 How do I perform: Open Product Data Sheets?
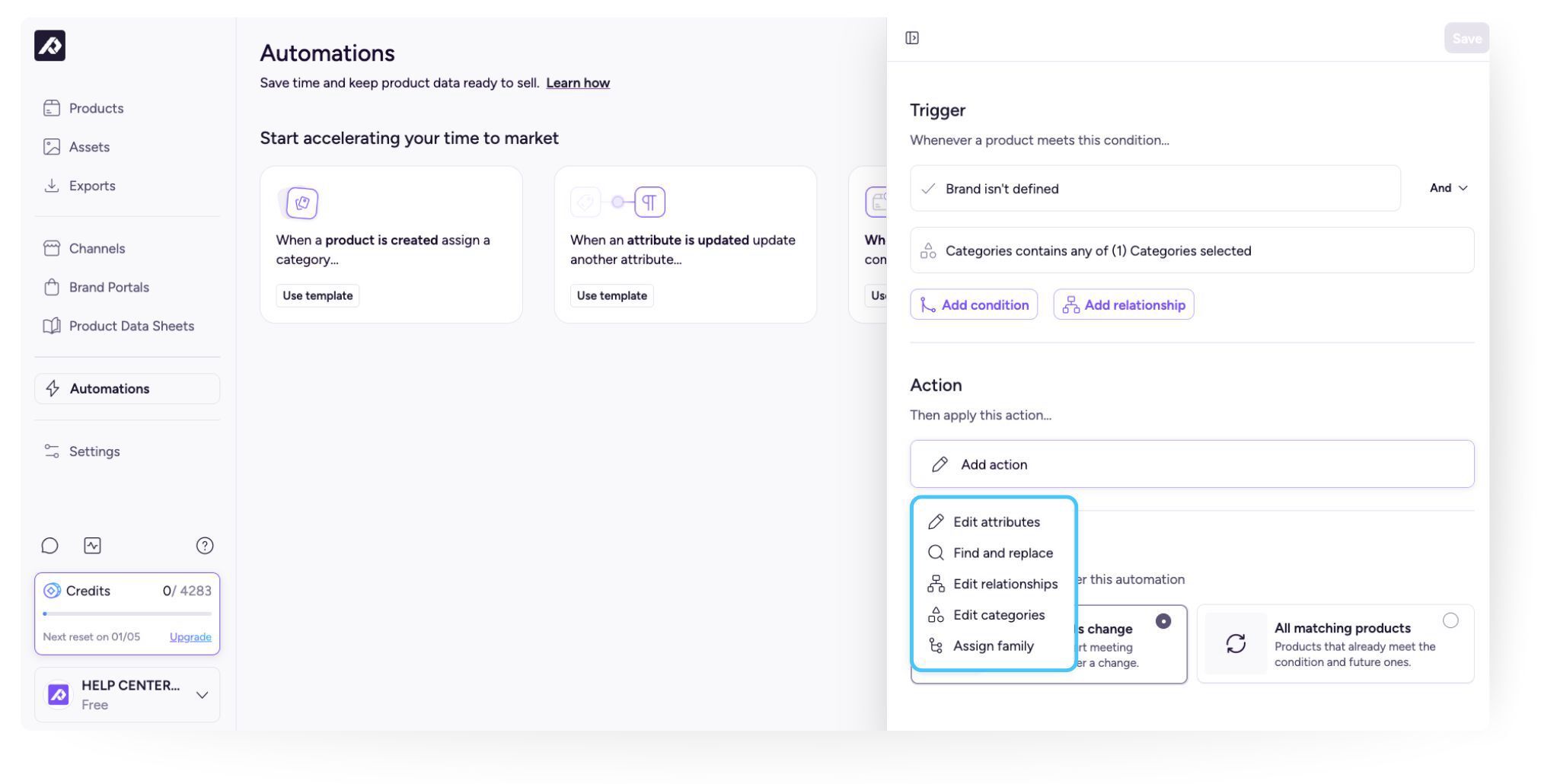[x=118, y=326]
